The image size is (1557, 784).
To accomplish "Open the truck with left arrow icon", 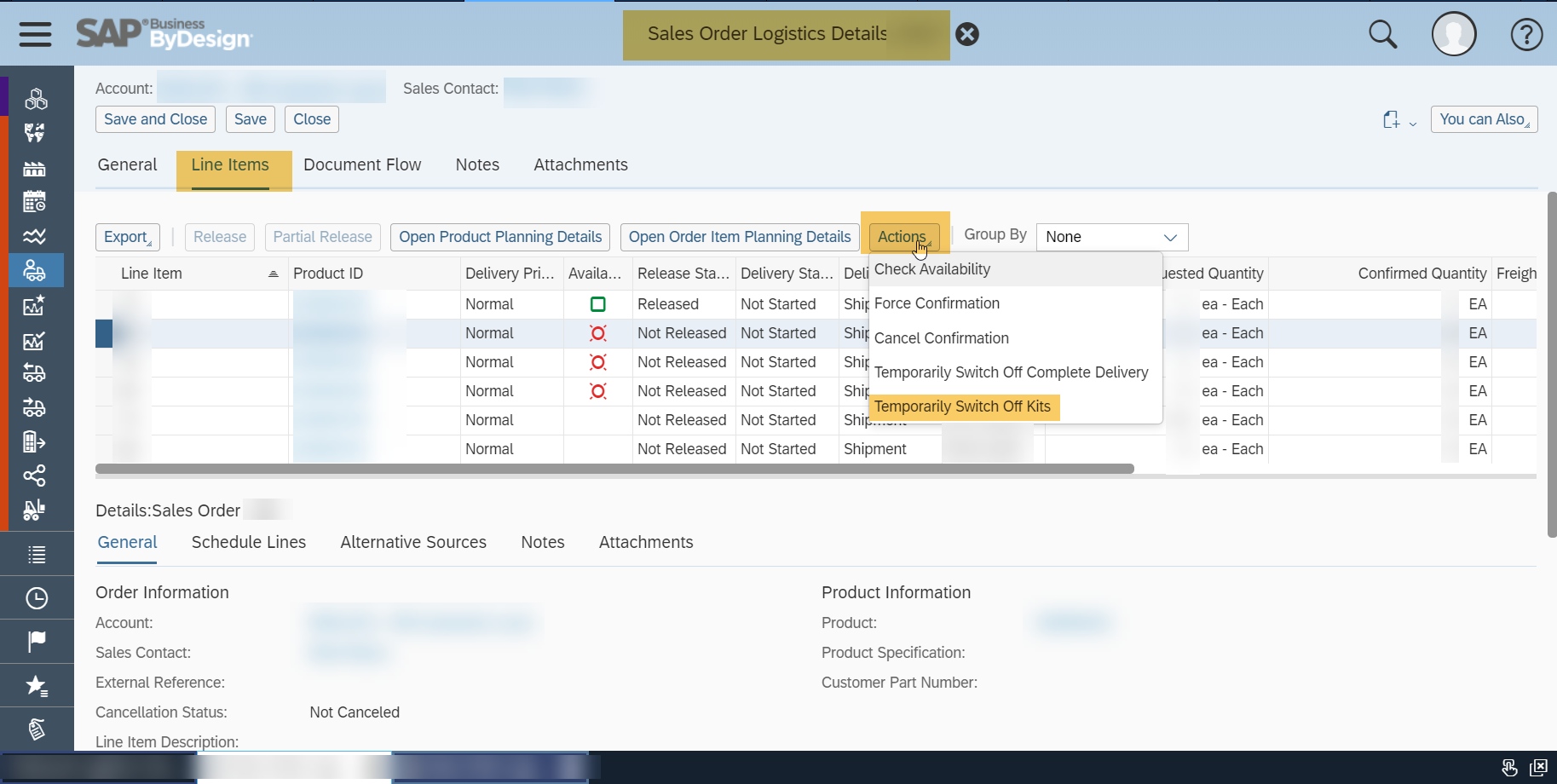I will [x=34, y=372].
